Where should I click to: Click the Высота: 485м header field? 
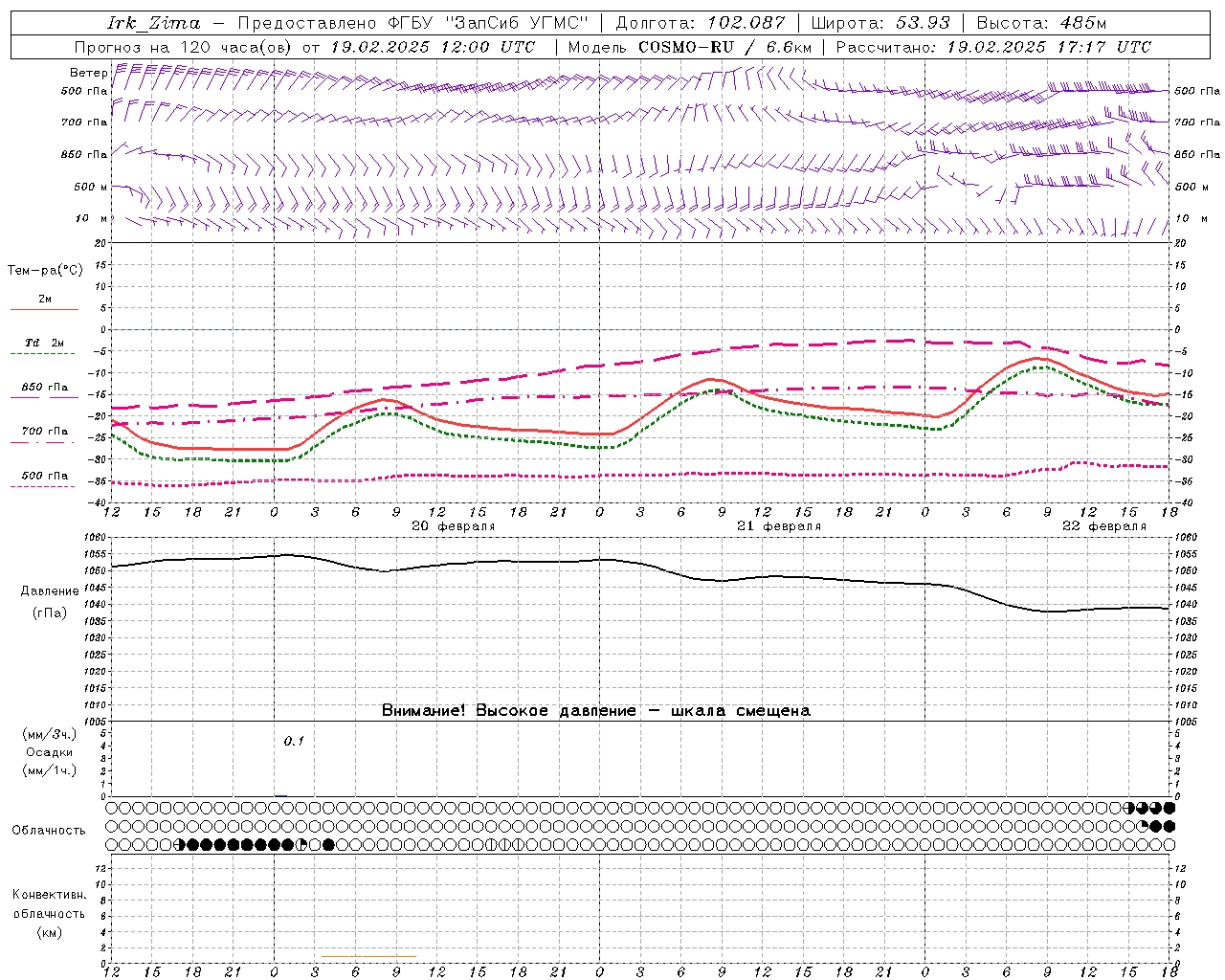point(1041,23)
